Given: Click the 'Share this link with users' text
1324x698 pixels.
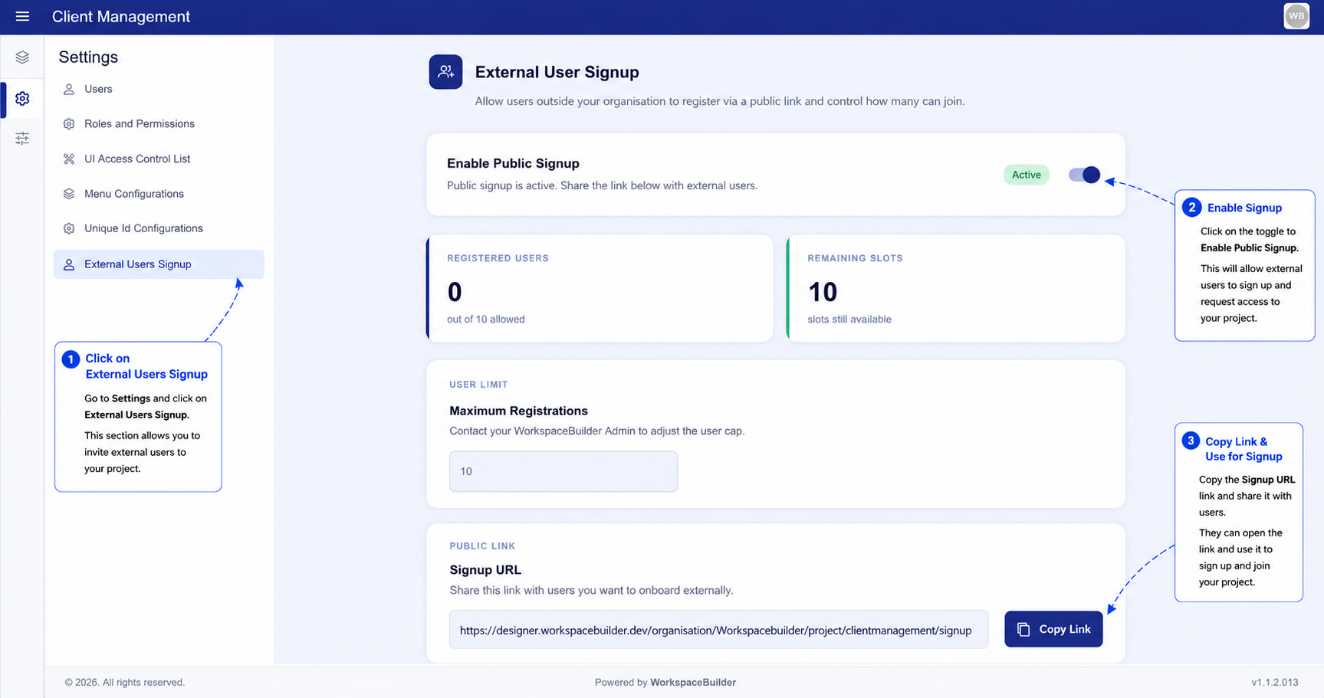Looking at the screenshot, I should tap(591, 590).
